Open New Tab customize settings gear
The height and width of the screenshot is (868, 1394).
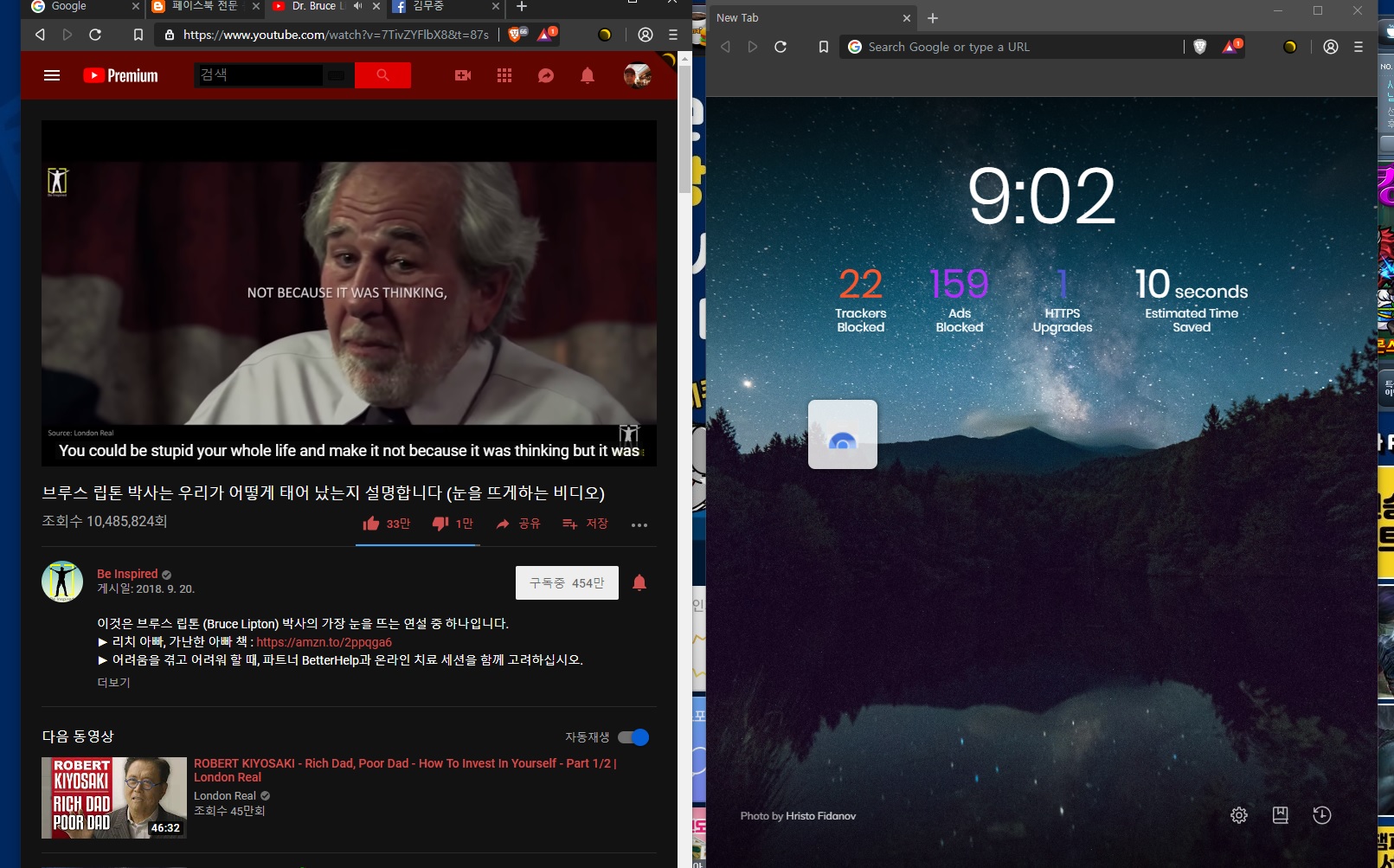(x=1239, y=815)
